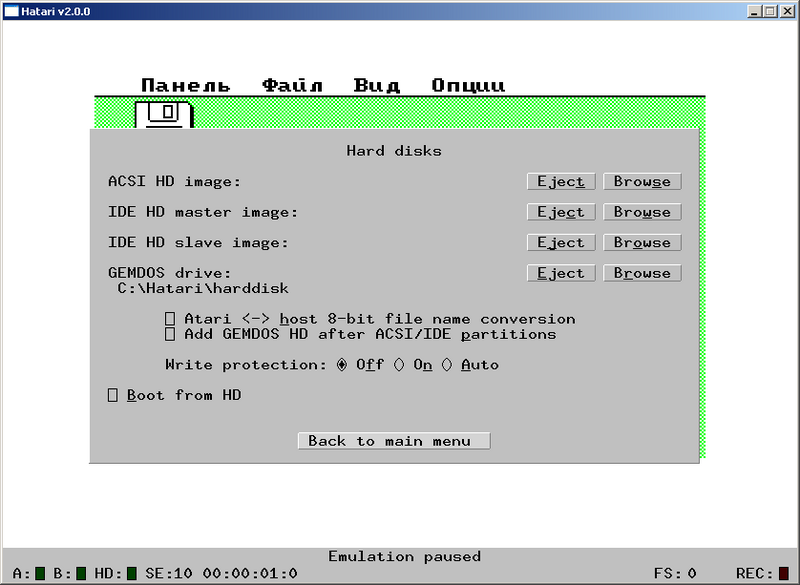Close the Hatari window

pyautogui.click(x=788, y=11)
